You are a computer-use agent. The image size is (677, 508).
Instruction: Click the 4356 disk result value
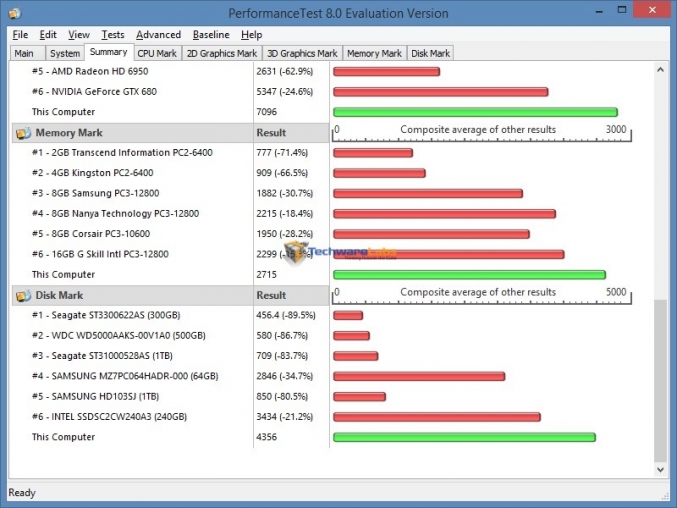pyautogui.click(x=266, y=437)
